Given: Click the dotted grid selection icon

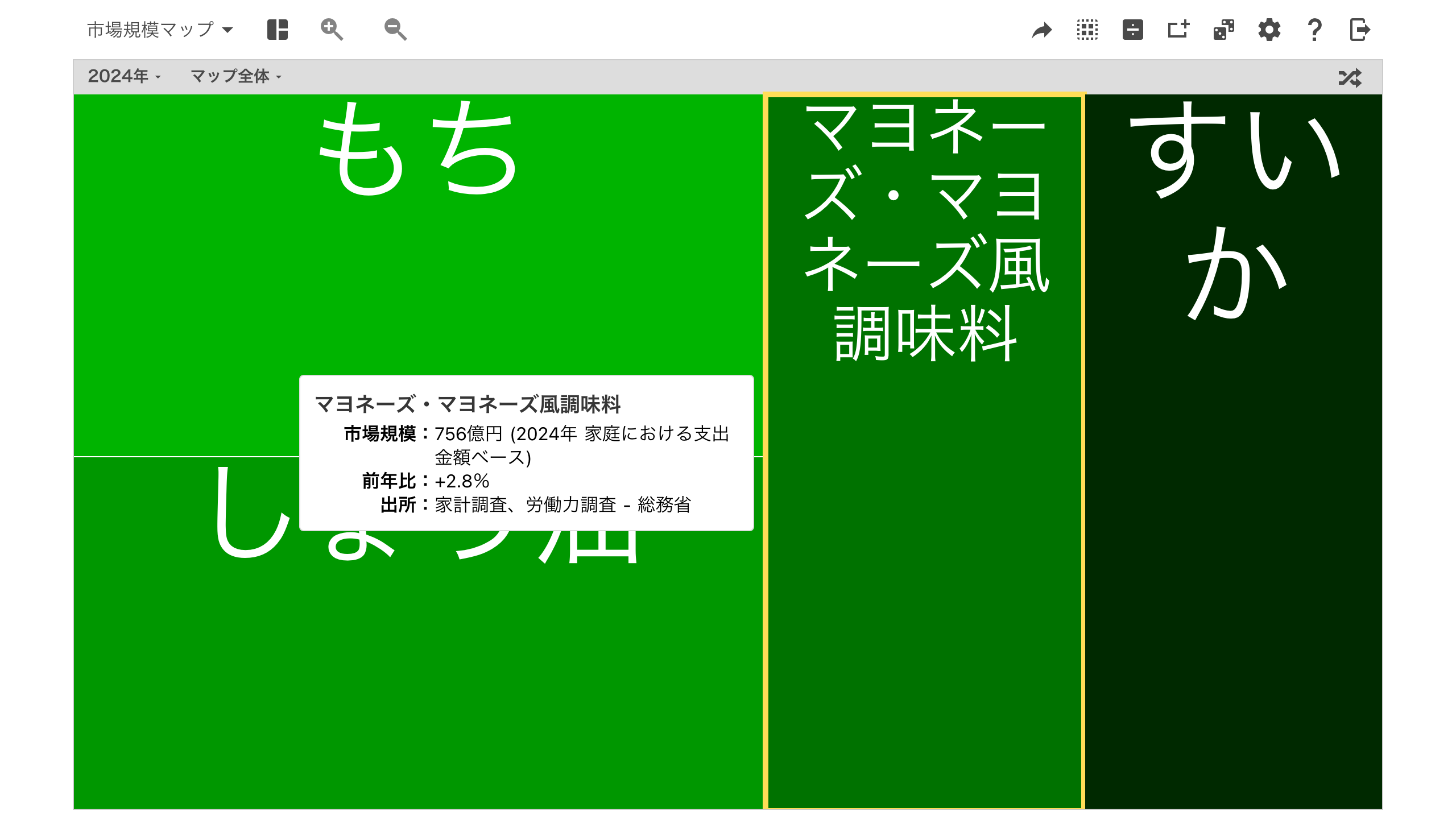Looking at the screenshot, I should tap(1087, 30).
